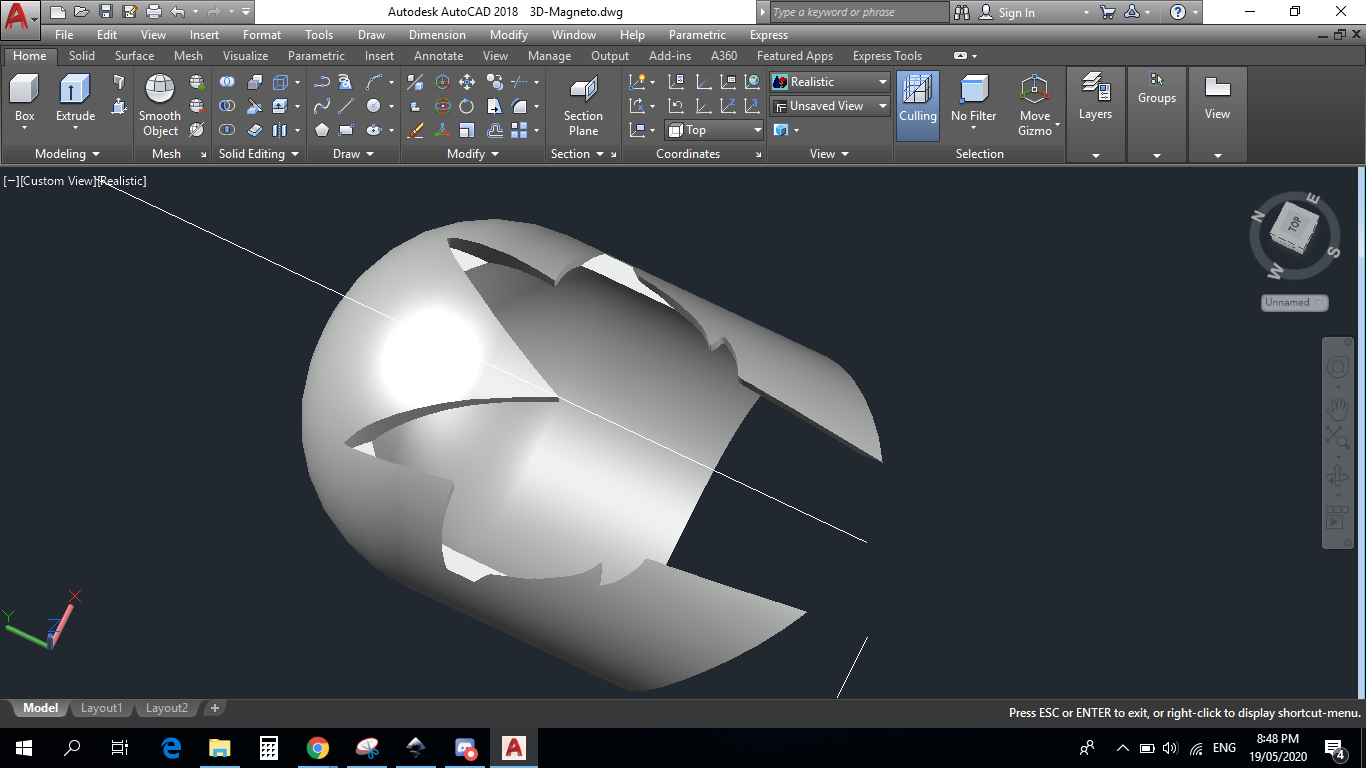Image resolution: width=1366 pixels, height=768 pixels.
Task: Open Chrome from the taskbar
Action: pos(318,748)
